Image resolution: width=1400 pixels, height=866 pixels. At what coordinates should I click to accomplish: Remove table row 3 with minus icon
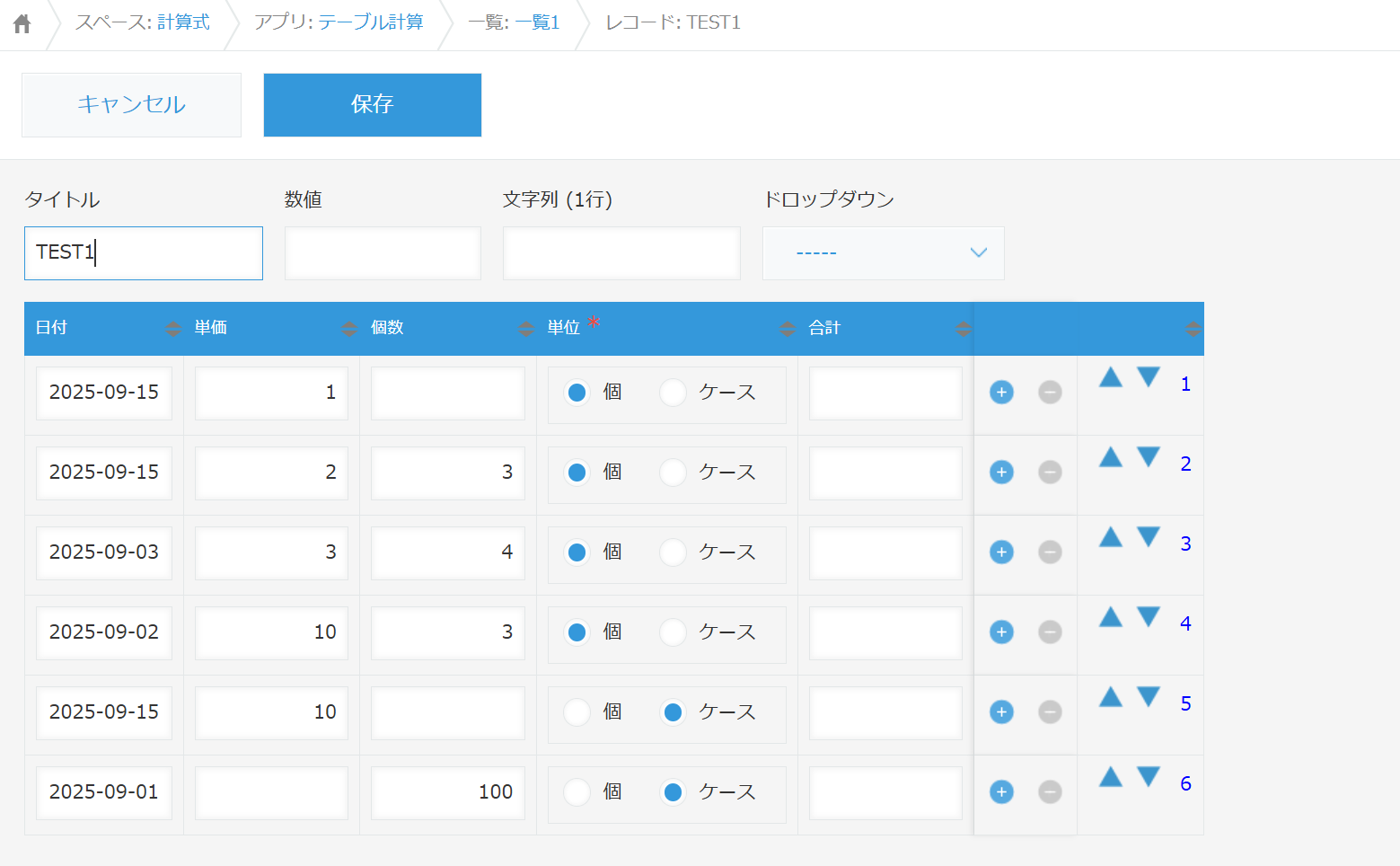coord(1050,552)
